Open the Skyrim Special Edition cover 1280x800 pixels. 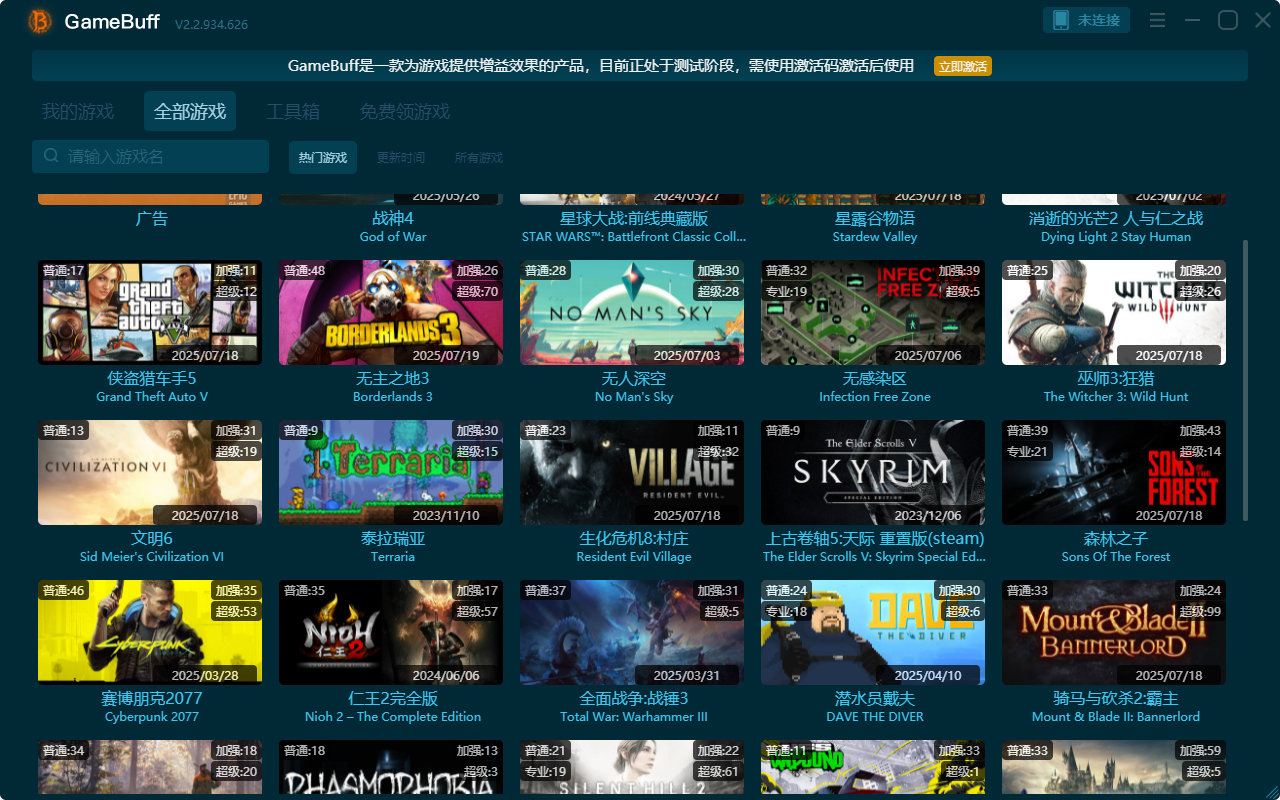point(872,472)
